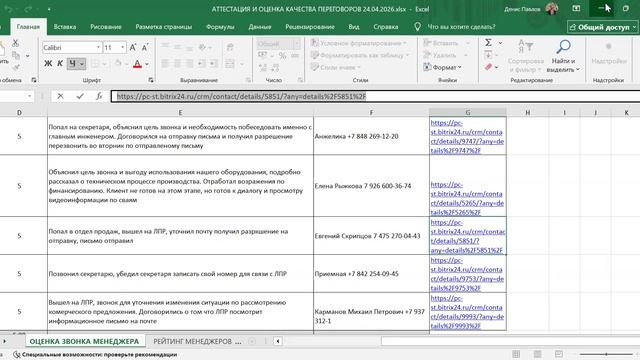The width and height of the screenshot is (640, 360).
Task: Open Найти и выделить menu
Action: point(563,56)
